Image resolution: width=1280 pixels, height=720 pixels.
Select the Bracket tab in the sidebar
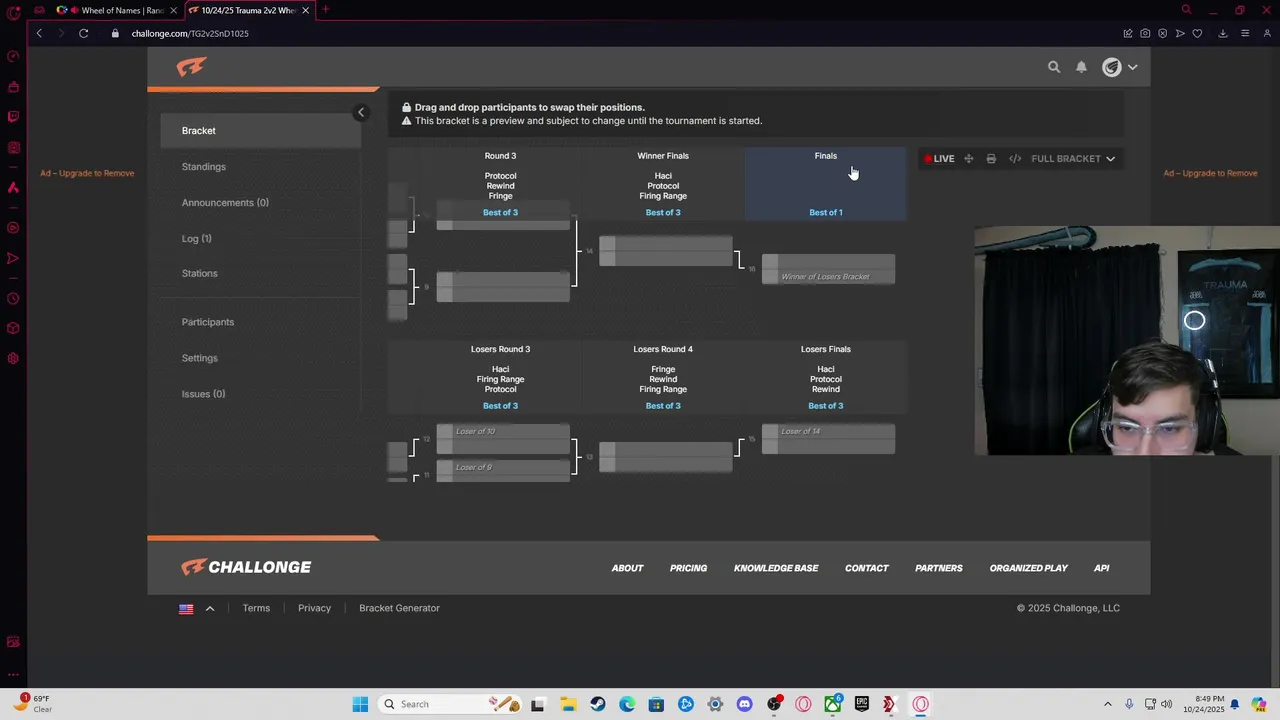click(260, 131)
